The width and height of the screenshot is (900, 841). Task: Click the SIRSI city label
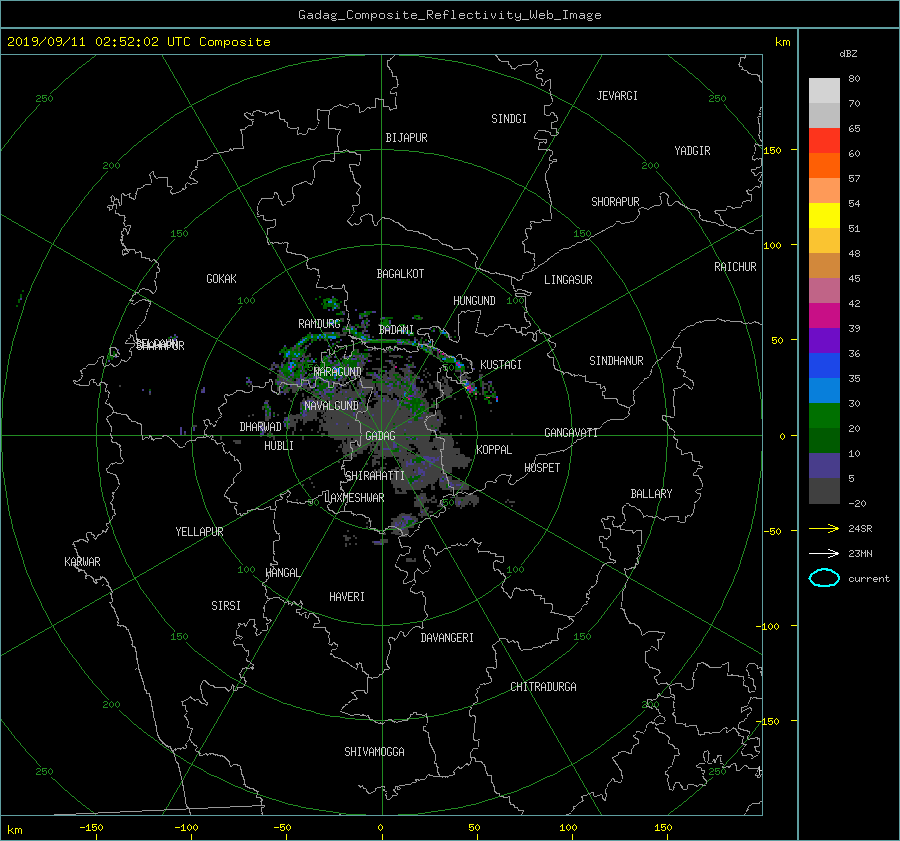[226, 606]
